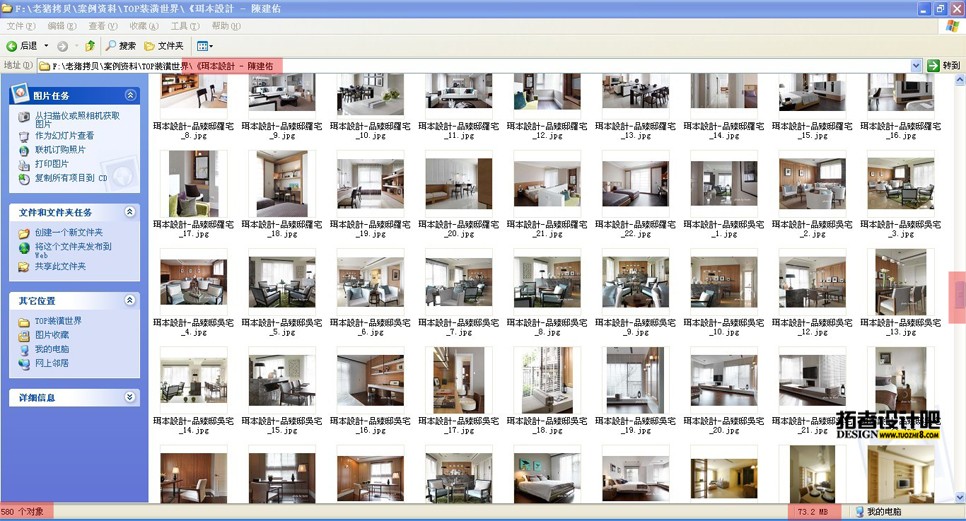
Task: Click the Forward arrow toolbar button
Action: tap(62, 46)
